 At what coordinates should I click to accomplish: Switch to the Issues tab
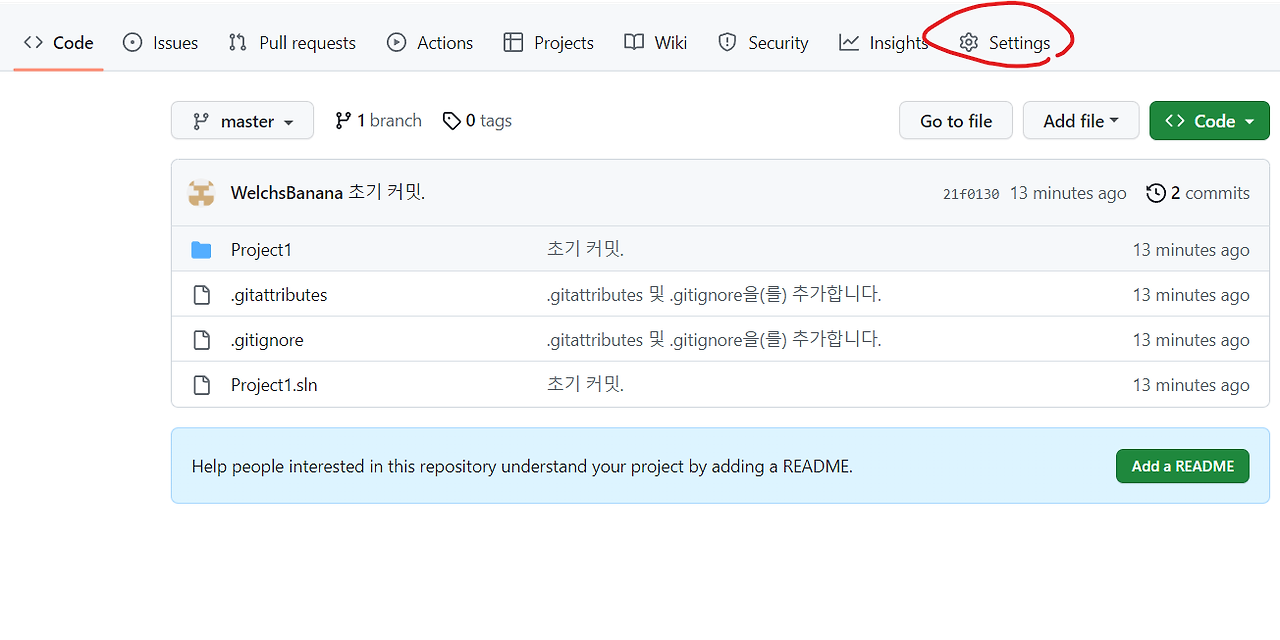[x=160, y=43]
